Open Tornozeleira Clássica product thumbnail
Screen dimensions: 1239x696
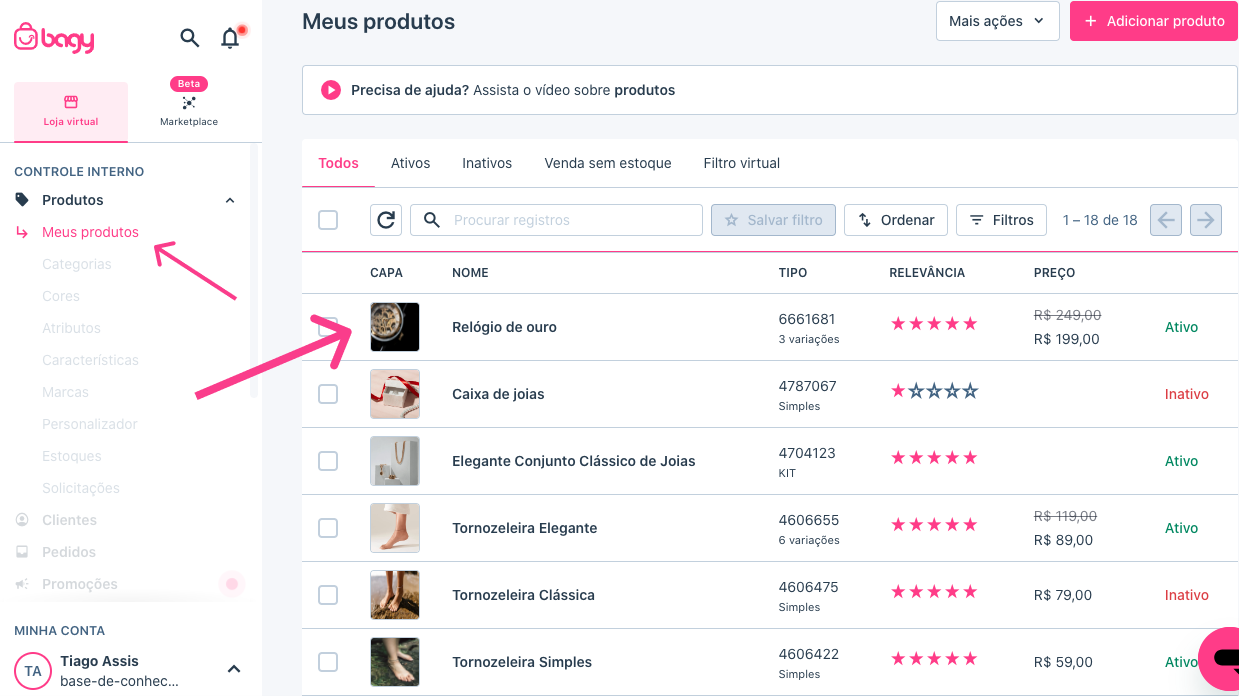pos(395,595)
